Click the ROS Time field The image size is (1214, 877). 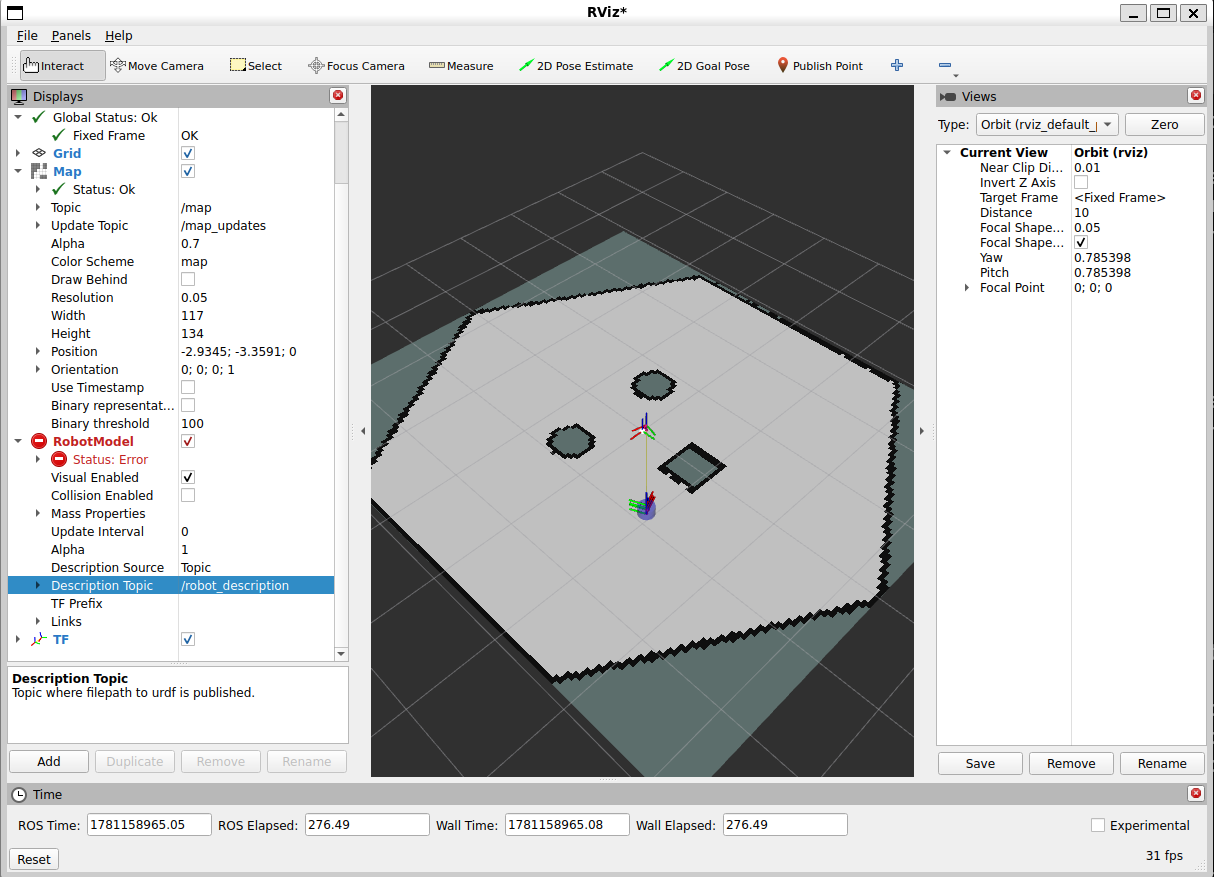coord(149,825)
